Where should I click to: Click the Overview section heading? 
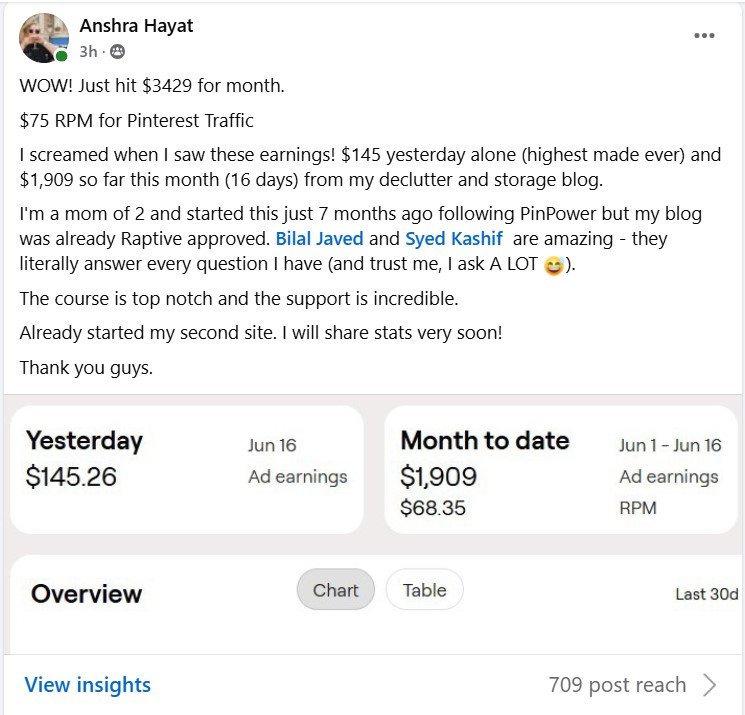(87, 594)
